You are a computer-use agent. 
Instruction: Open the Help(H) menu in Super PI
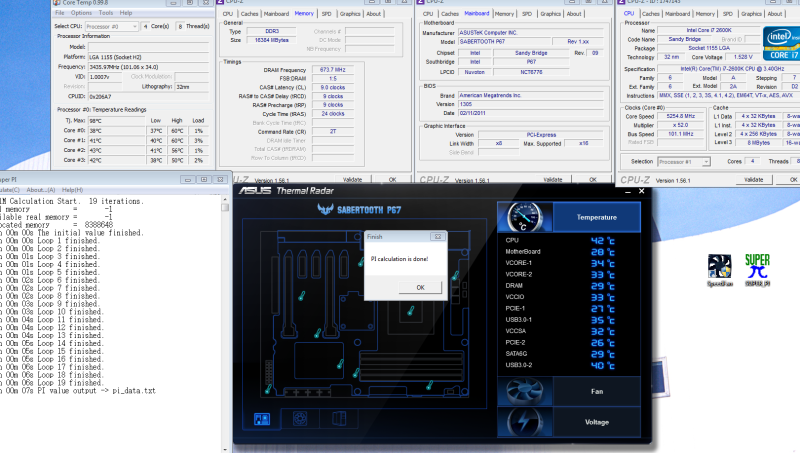pyautogui.click(x=72, y=190)
